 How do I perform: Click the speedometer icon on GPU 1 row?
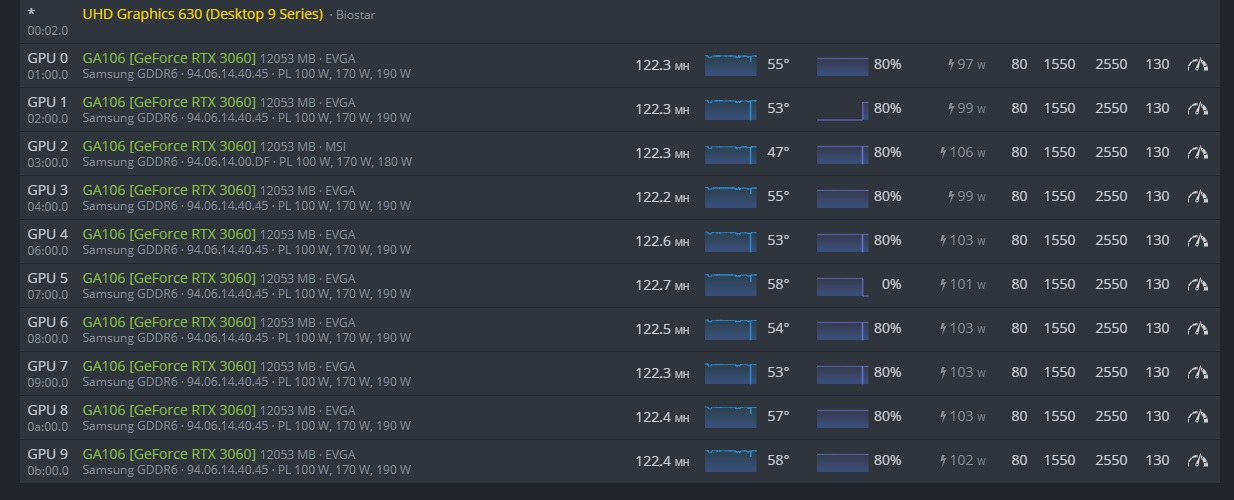[1197, 109]
